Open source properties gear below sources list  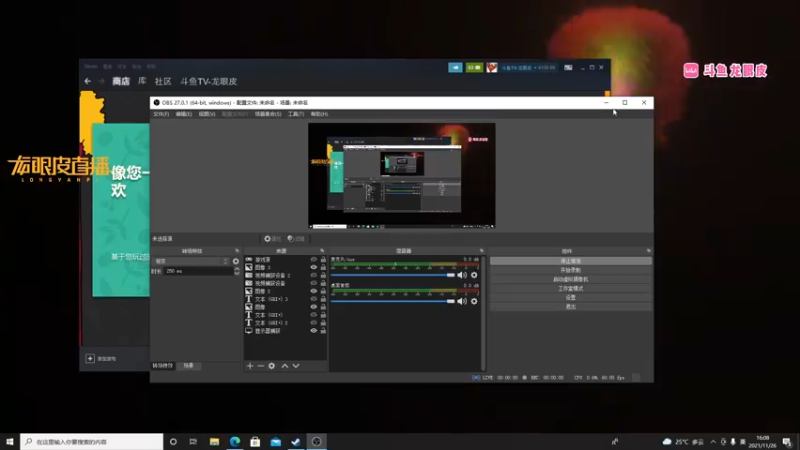tap(271, 366)
